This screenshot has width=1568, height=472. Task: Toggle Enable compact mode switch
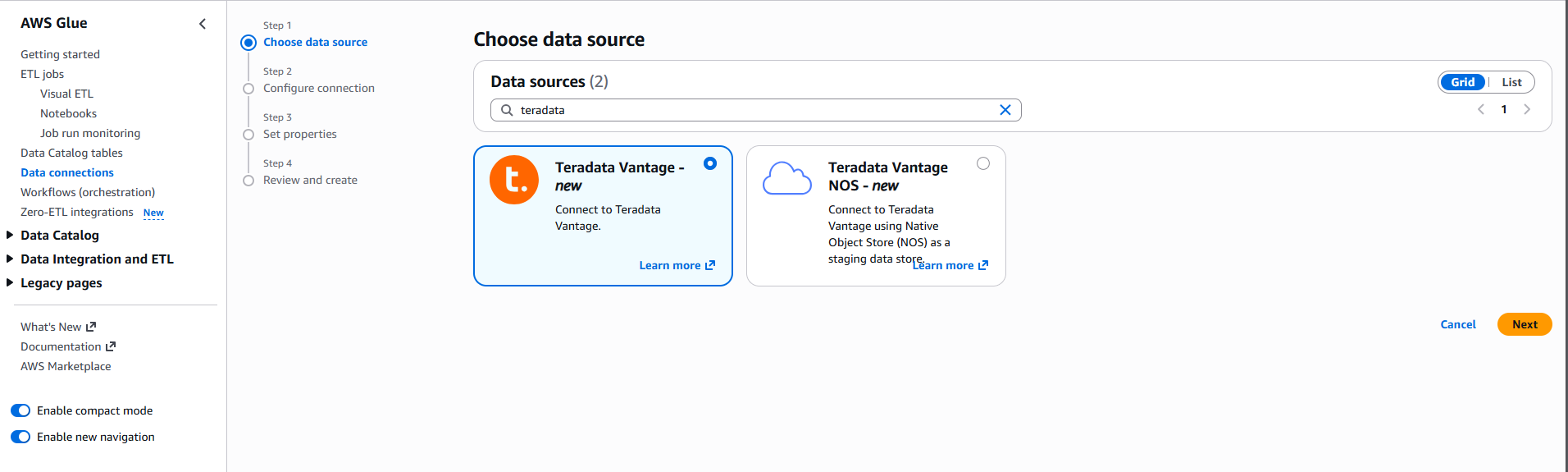[21, 410]
